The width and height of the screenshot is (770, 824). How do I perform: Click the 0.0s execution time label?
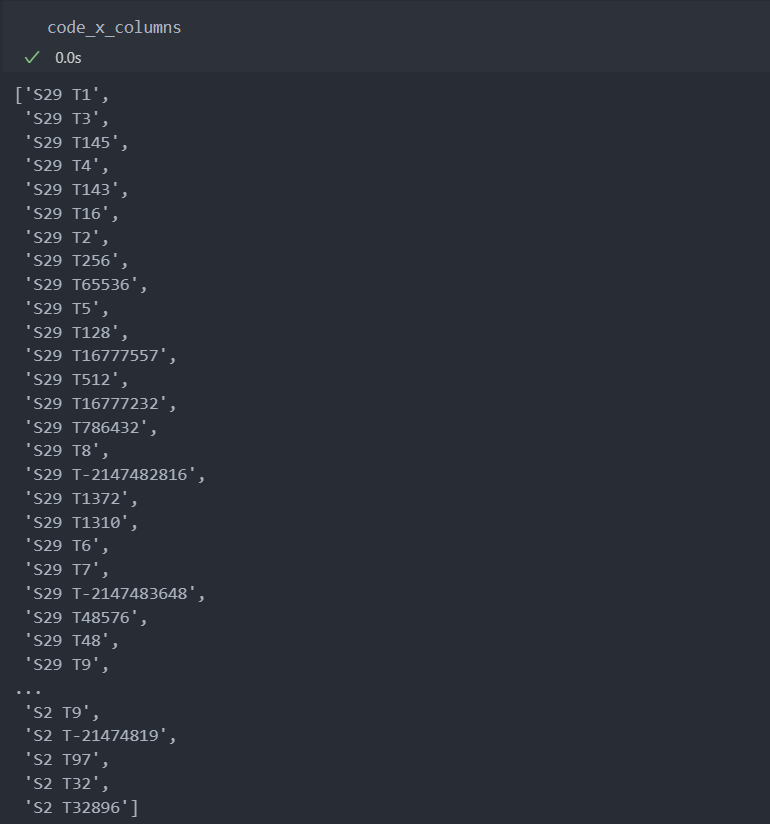pyautogui.click(x=68, y=58)
